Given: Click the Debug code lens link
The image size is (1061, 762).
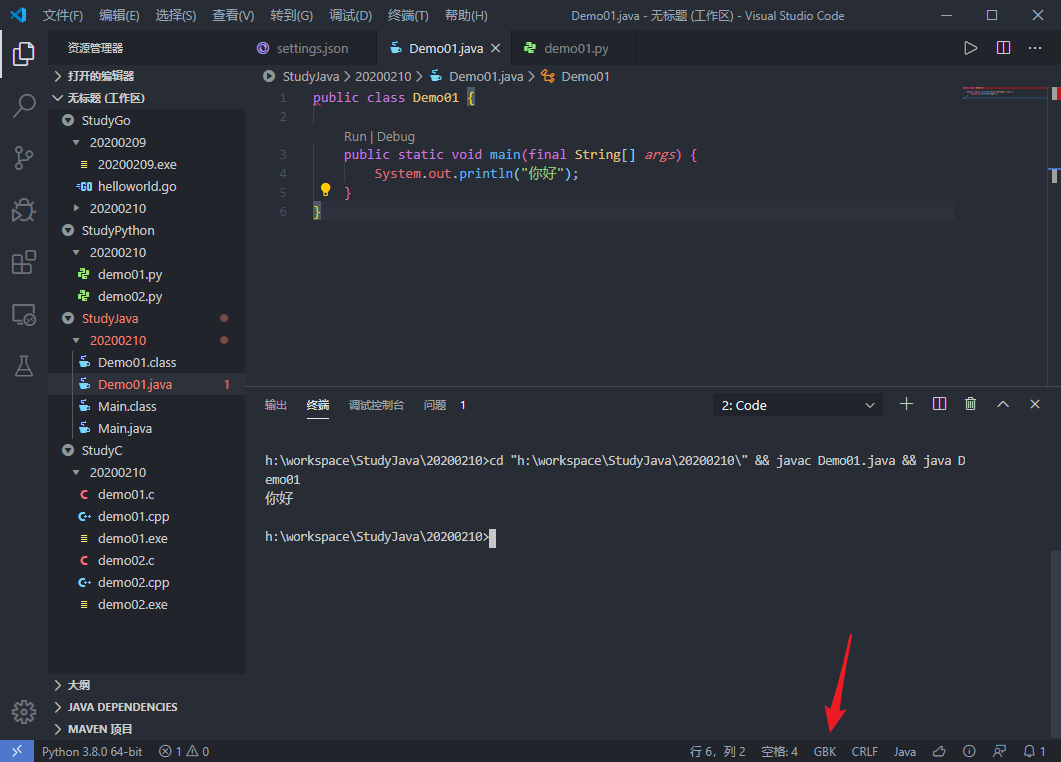Looking at the screenshot, I should click(395, 135).
